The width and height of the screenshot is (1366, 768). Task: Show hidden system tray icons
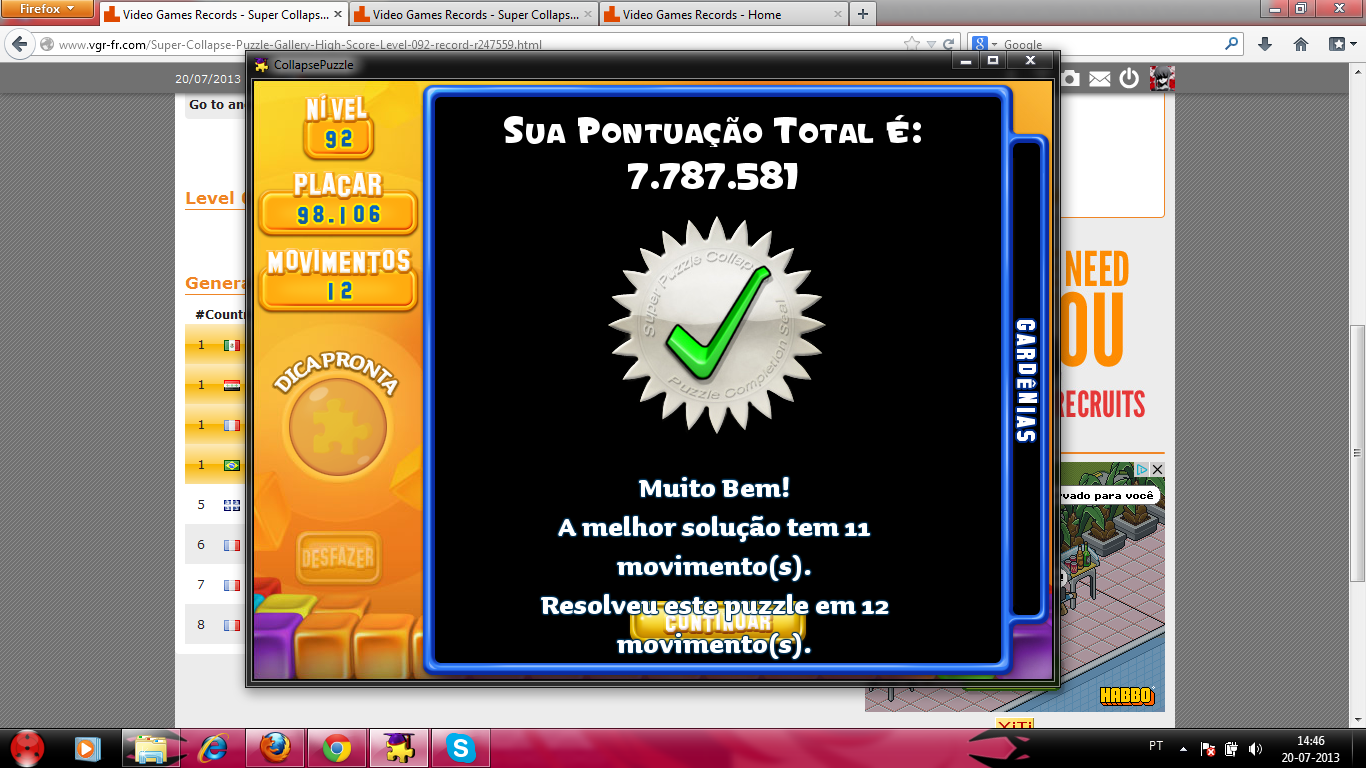[x=1183, y=748]
